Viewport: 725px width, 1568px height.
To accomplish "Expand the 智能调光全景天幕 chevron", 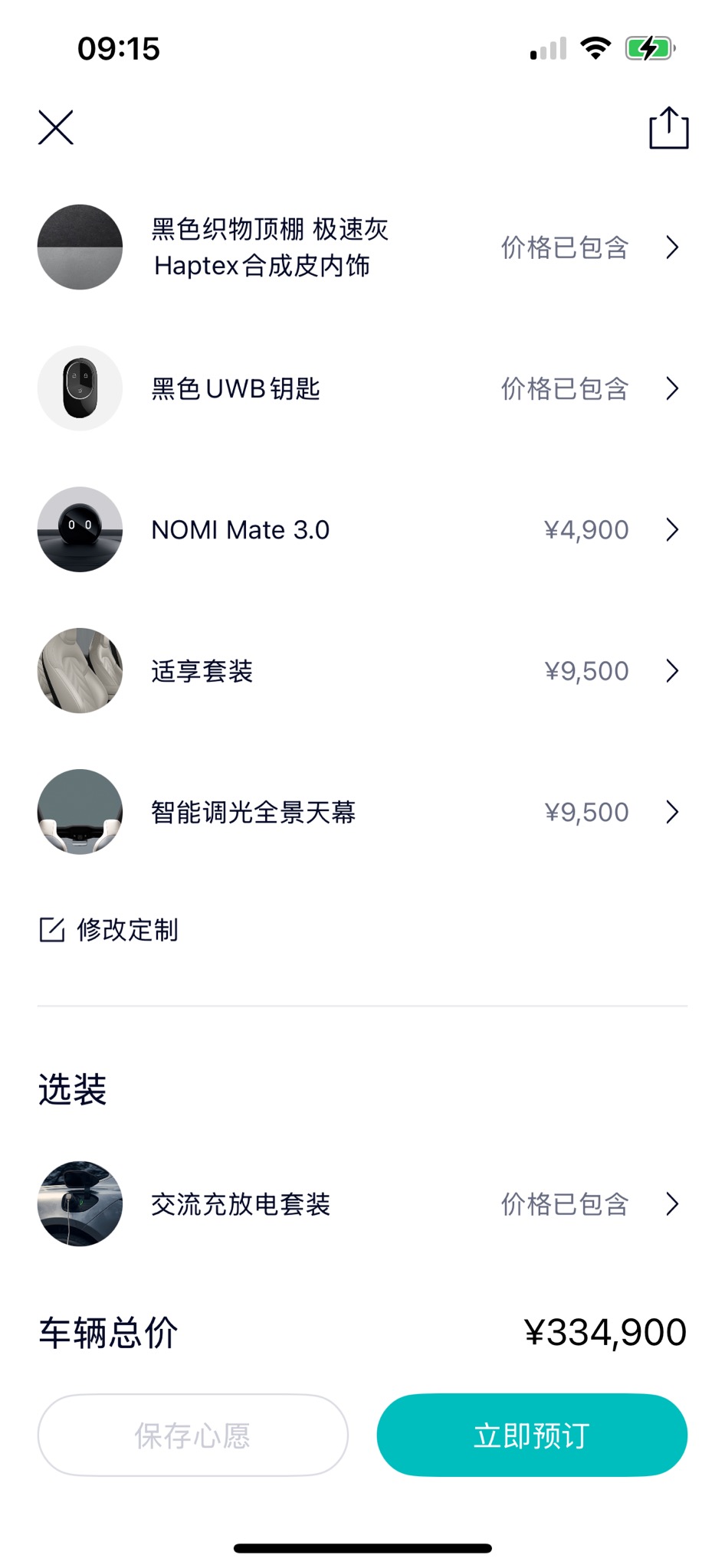I will click(672, 811).
